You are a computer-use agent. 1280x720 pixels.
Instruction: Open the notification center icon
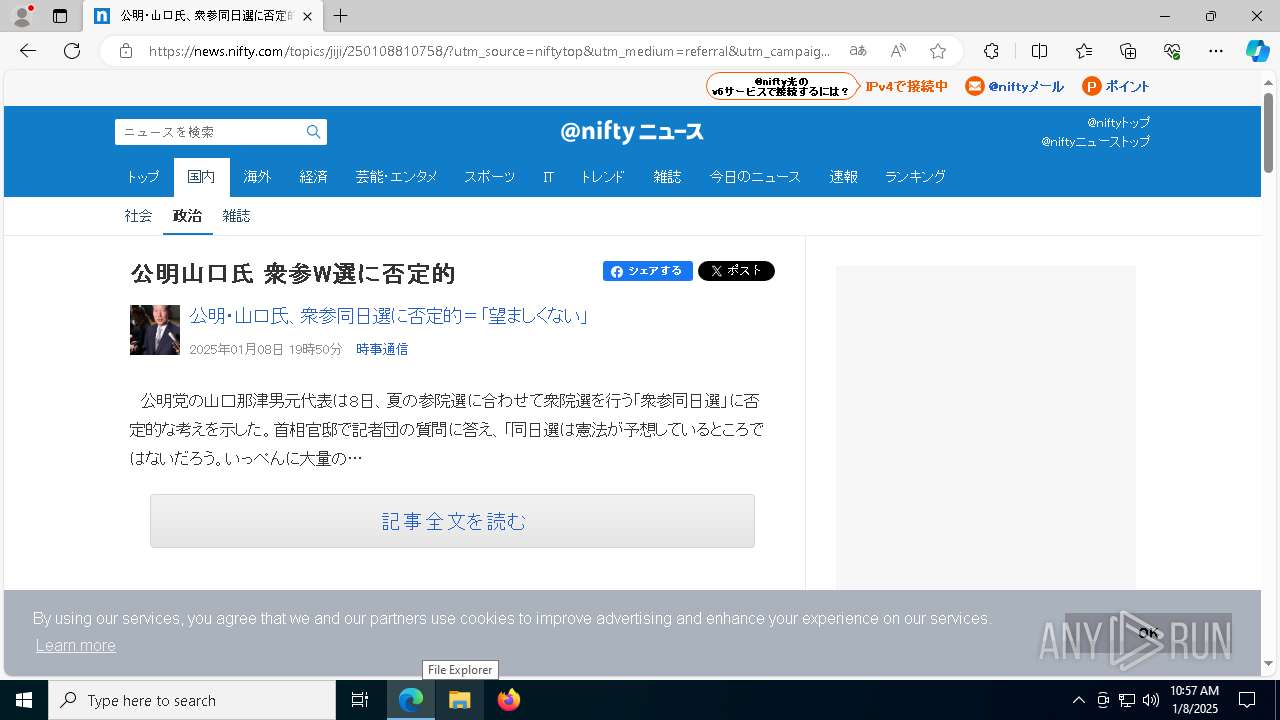coord(1247,700)
